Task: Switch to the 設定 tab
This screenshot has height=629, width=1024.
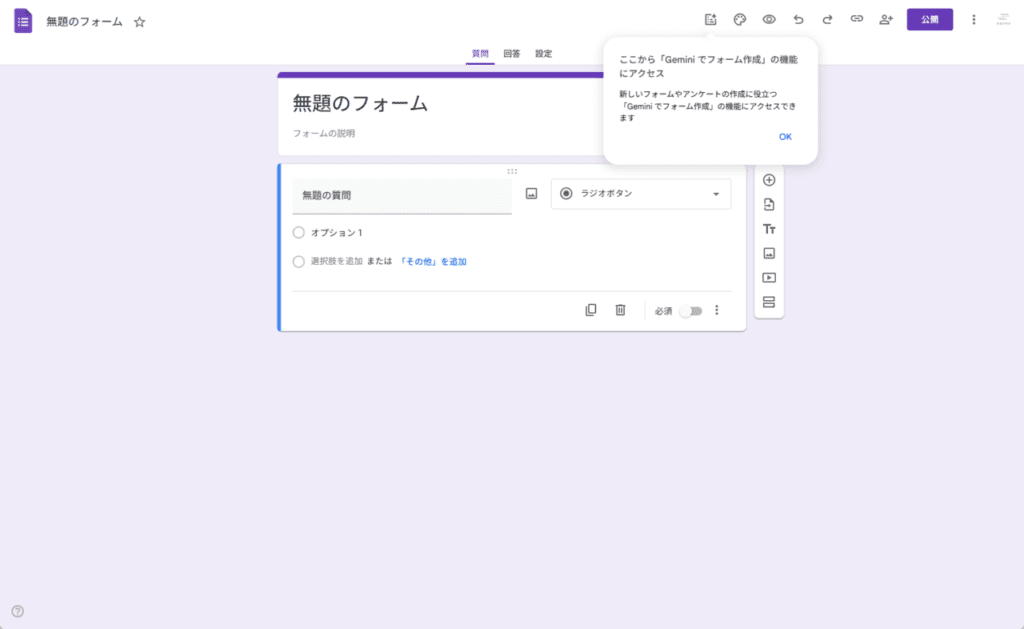Action: coord(543,54)
